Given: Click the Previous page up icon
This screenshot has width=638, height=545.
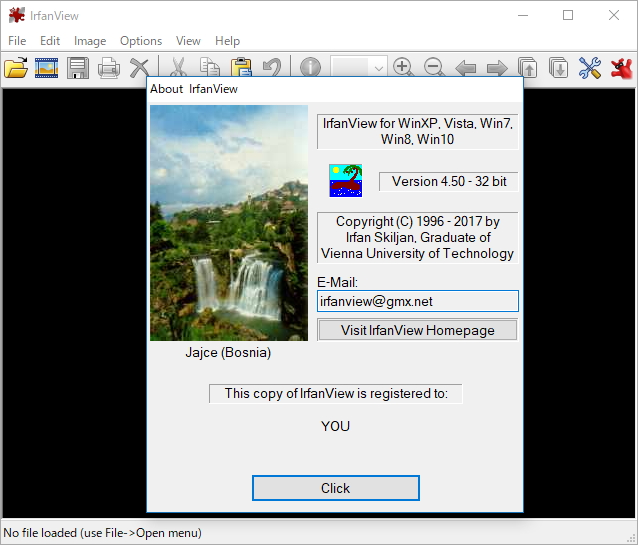Looking at the screenshot, I should [528, 68].
